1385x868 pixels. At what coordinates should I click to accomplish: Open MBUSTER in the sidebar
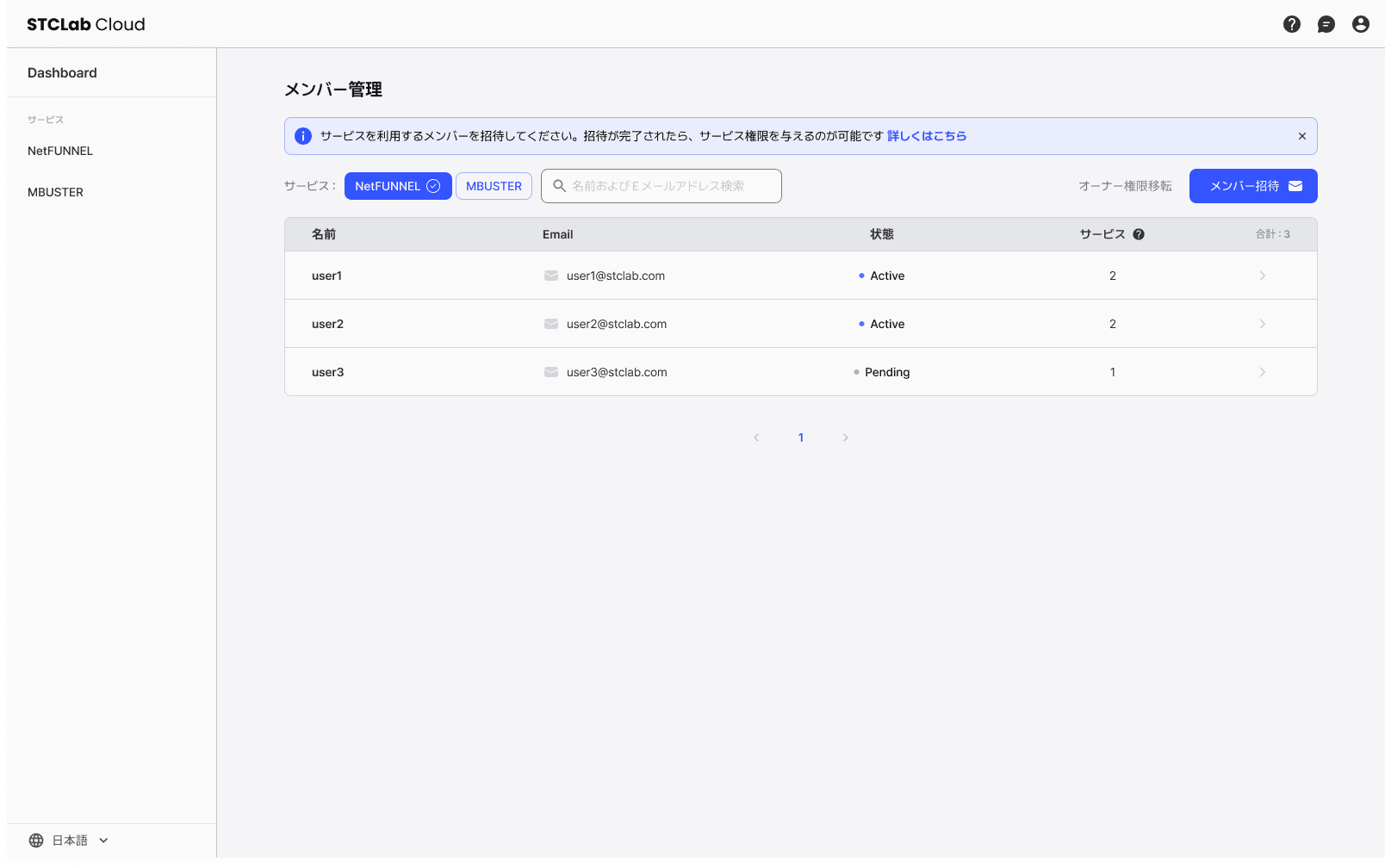(55, 192)
